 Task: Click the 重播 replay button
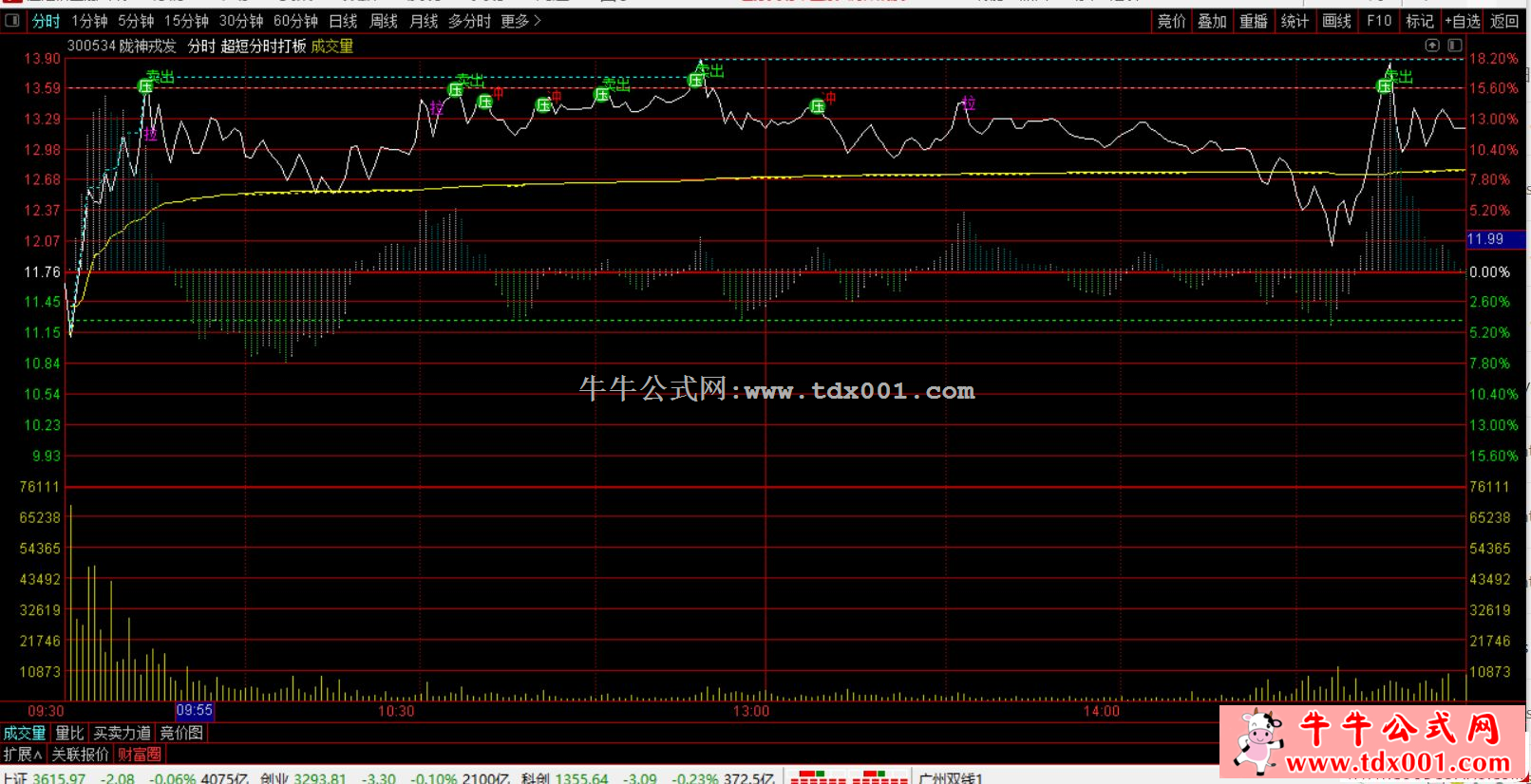1254,21
